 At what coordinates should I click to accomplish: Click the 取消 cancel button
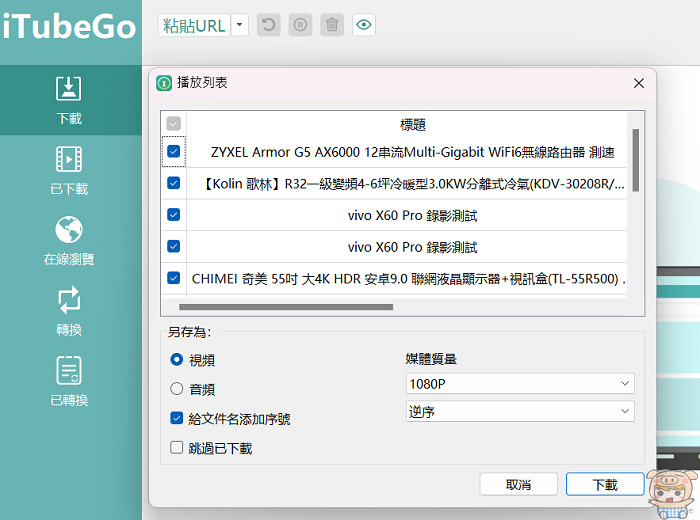click(518, 484)
